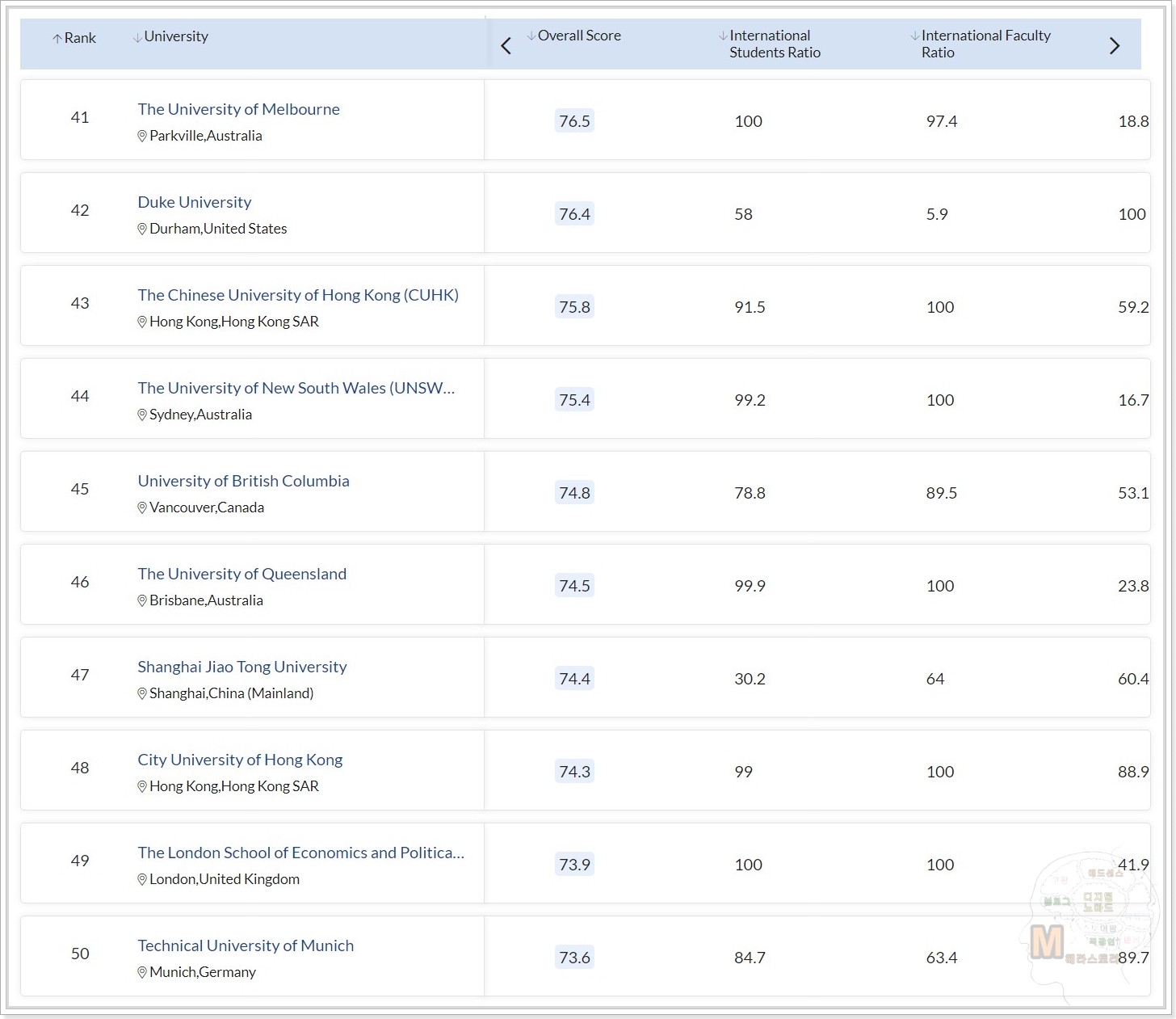Open Technical University of Munich link
Viewport: 1176px width, 1019px height.
pos(246,945)
